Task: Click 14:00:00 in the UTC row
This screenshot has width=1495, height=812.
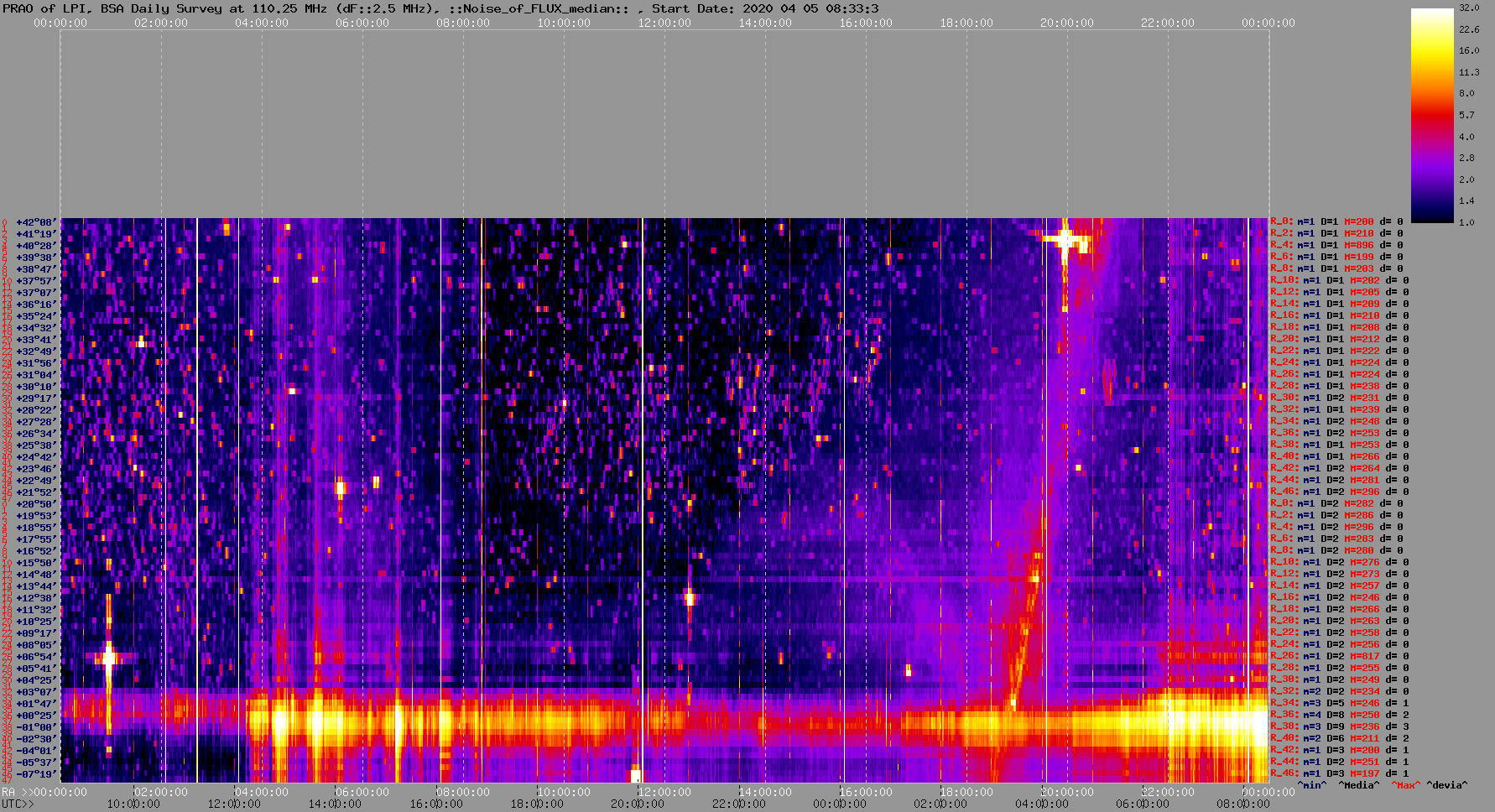Action: pyautogui.click(x=336, y=804)
